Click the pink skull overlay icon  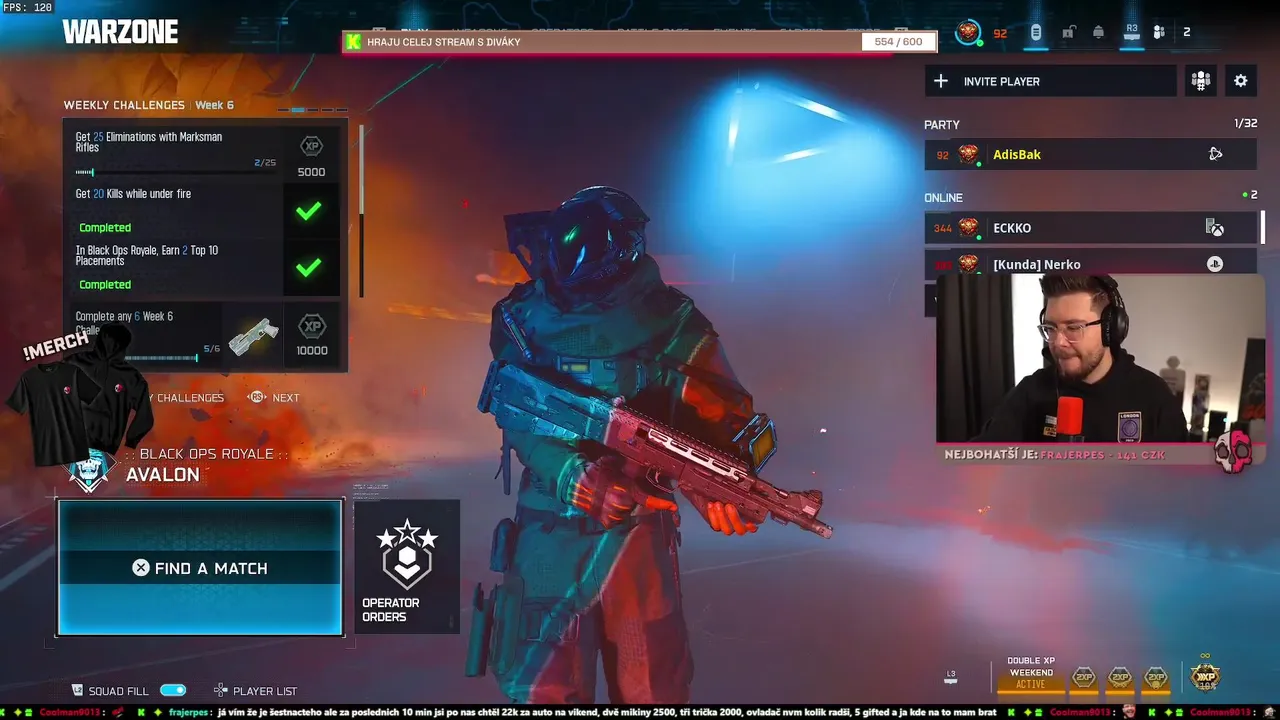[1234, 454]
